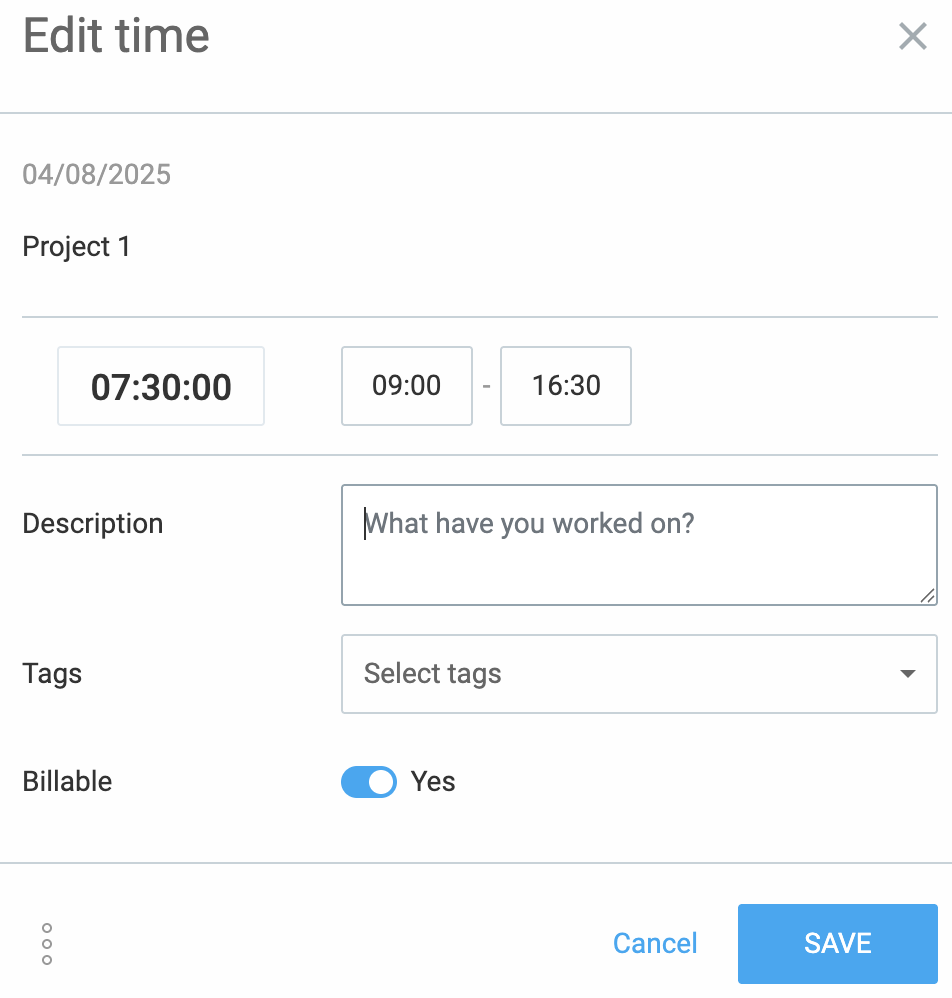Edit the 16:30 end time

click(x=566, y=386)
